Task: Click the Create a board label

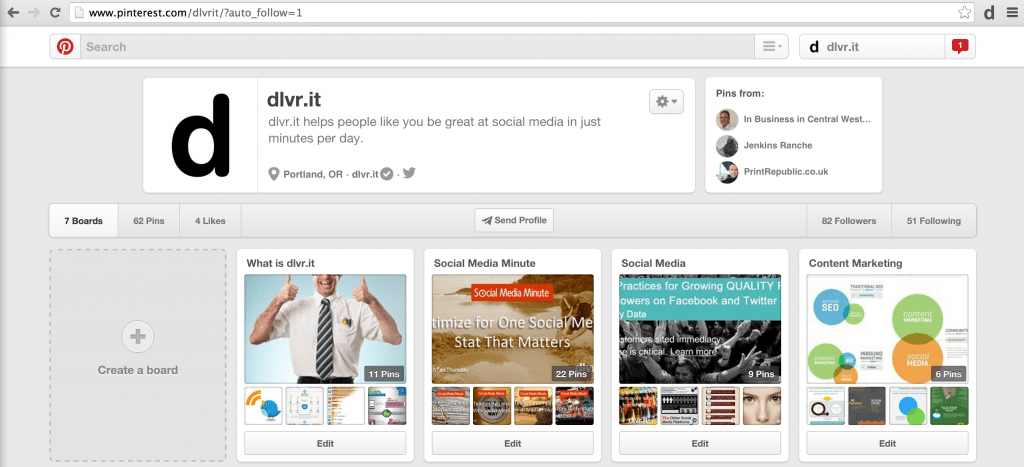Action: 138,370
